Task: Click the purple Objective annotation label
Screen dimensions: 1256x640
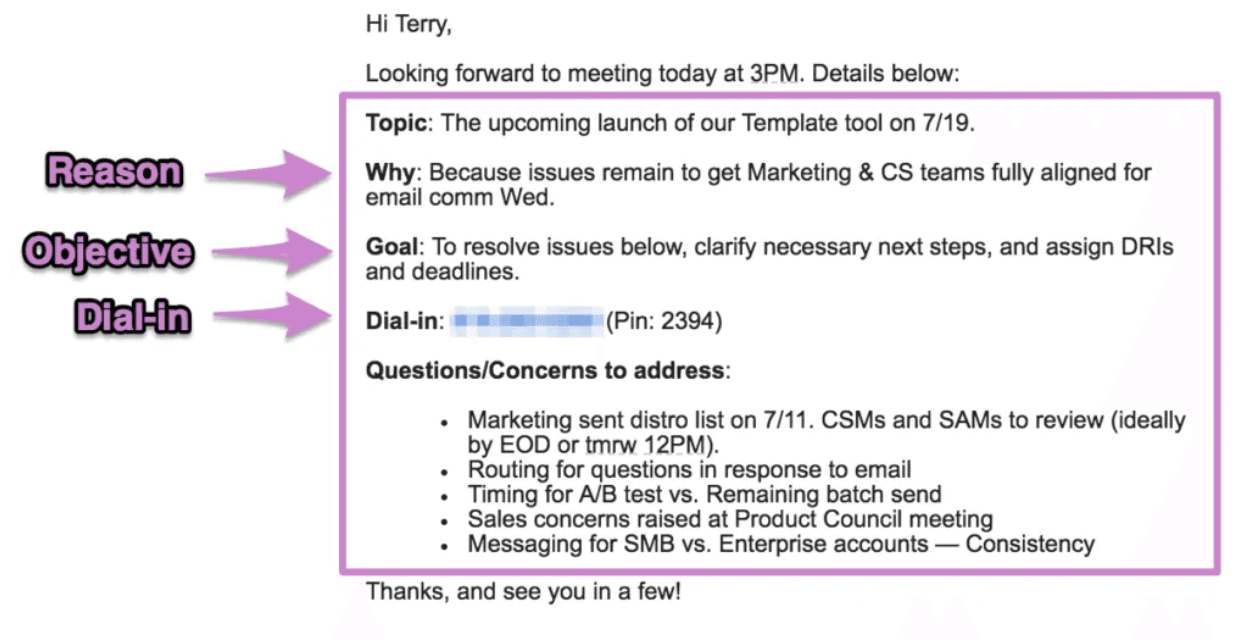Action: [107, 251]
